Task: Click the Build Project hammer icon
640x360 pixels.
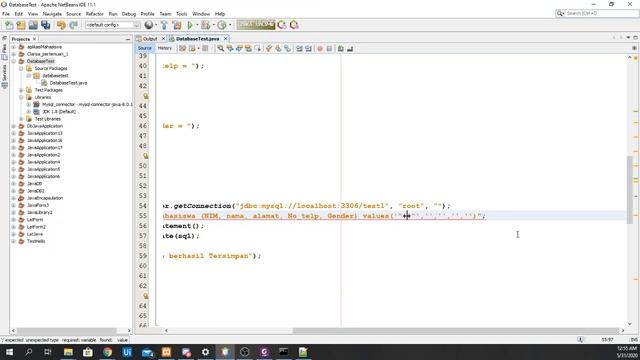Action: click(164, 25)
